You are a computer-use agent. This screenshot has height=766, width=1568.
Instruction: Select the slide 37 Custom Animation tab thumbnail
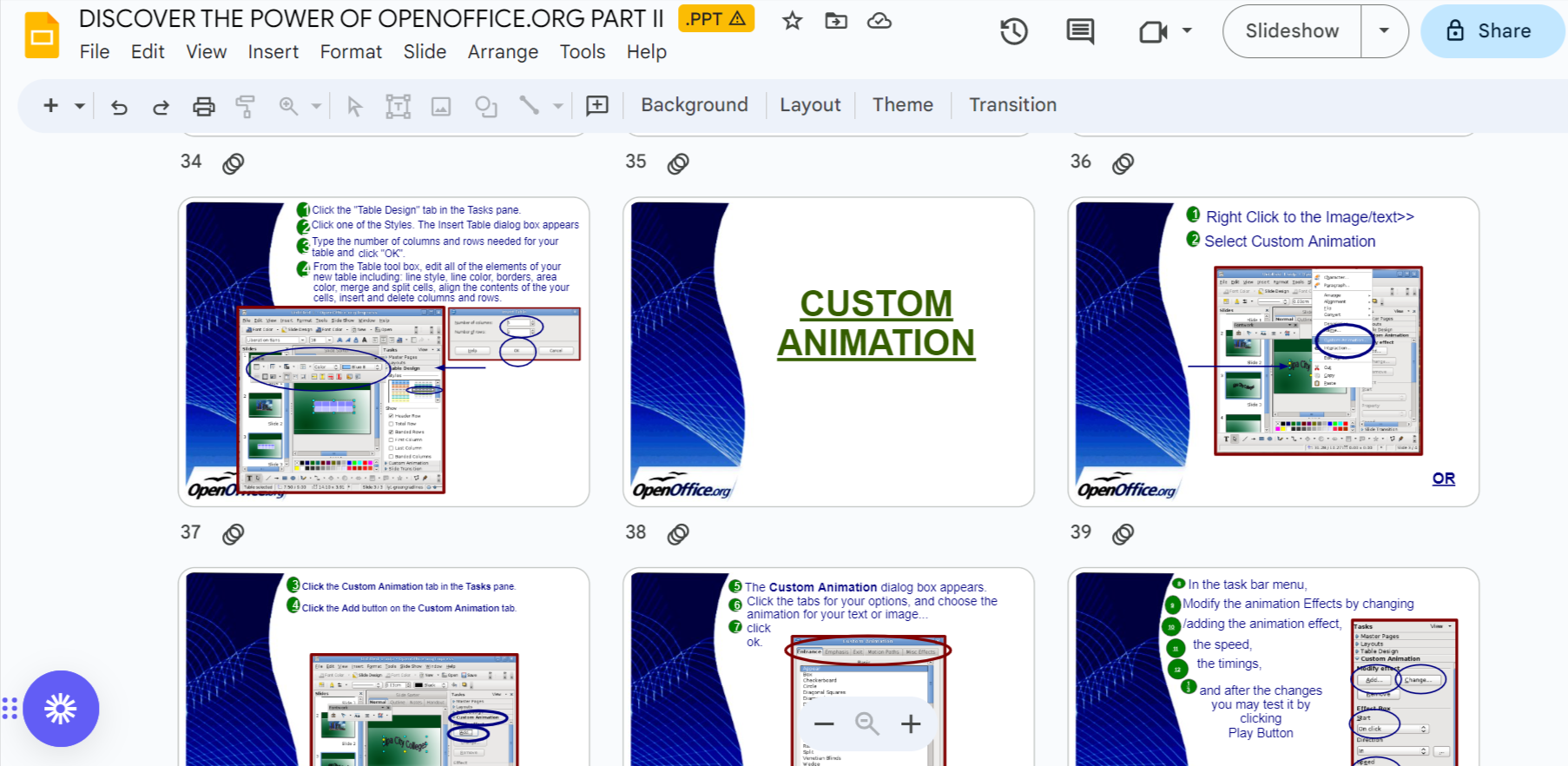click(x=384, y=667)
